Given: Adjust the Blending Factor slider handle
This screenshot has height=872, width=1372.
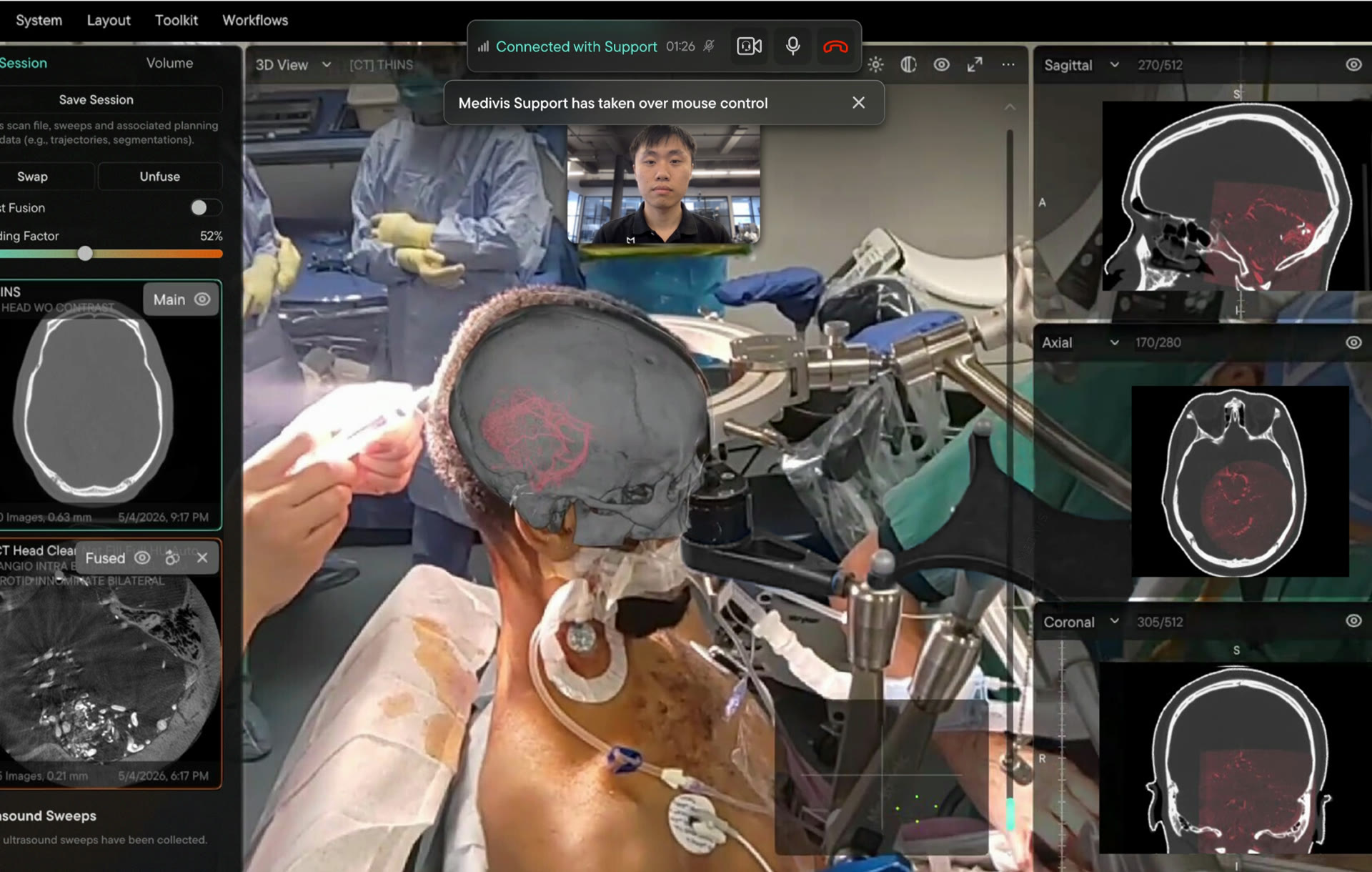Looking at the screenshot, I should (x=85, y=253).
